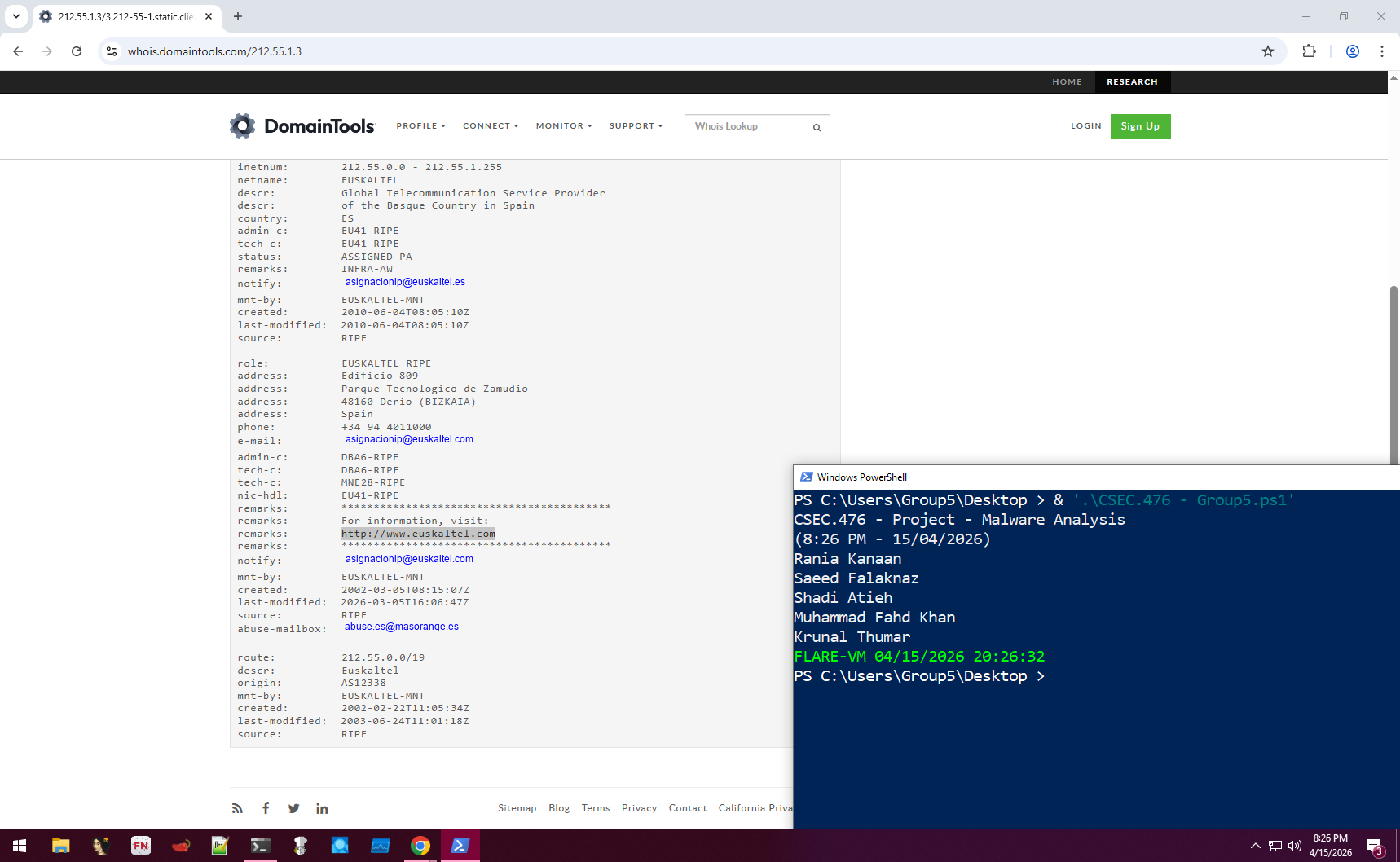1400x862 pixels.
Task: Select the RESEARCH top navigation tab
Action: tap(1131, 82)
